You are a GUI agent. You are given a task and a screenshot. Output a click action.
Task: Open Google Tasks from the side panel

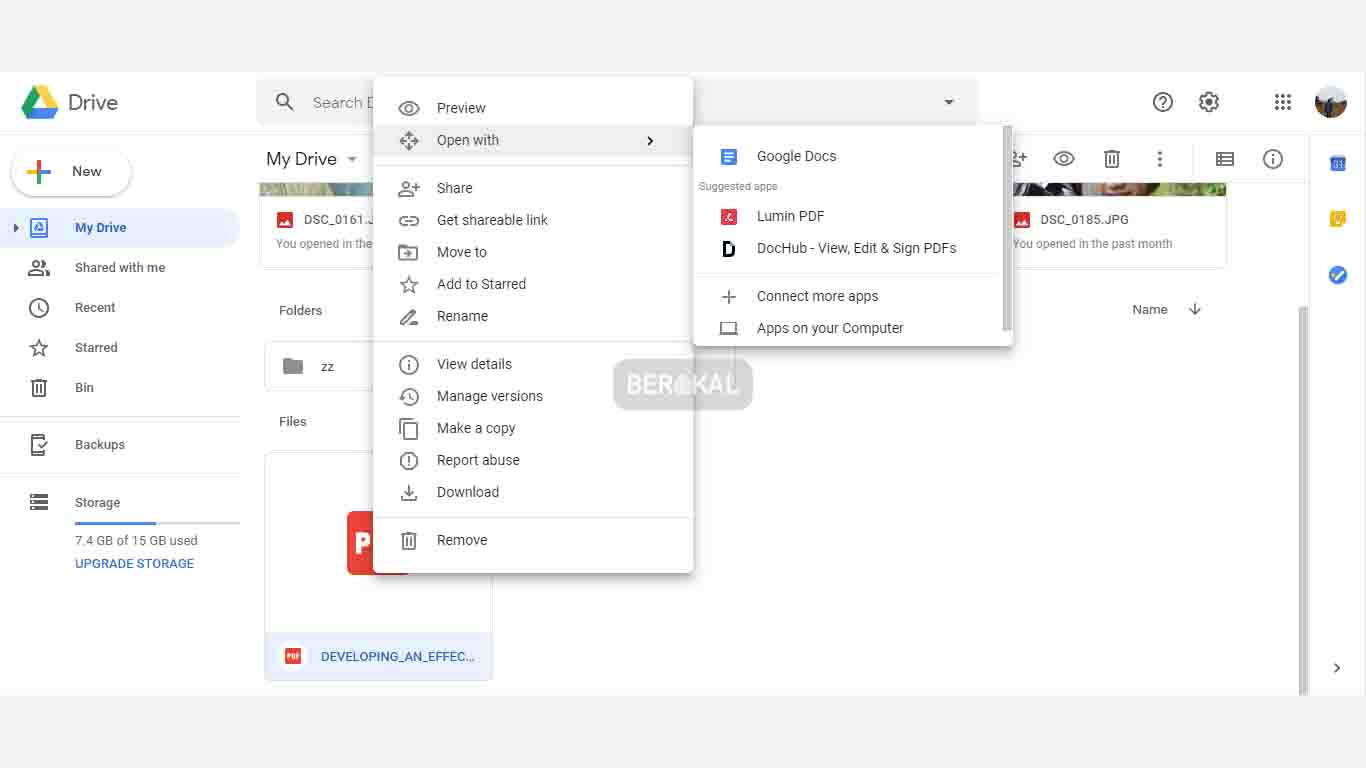1337,275
